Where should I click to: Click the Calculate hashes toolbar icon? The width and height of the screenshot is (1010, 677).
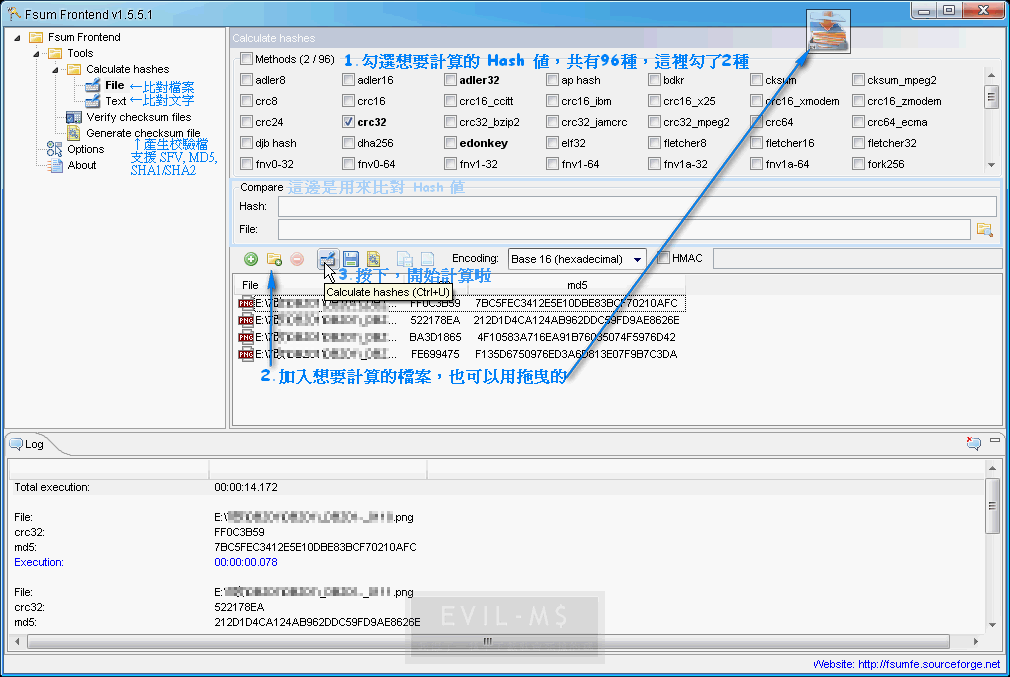click(327, 259)
